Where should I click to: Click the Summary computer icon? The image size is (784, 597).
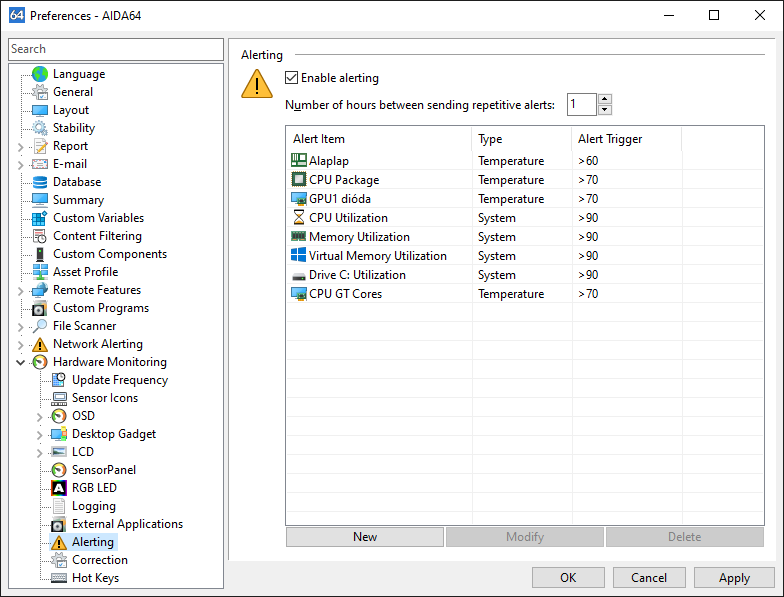coord(40,200)
